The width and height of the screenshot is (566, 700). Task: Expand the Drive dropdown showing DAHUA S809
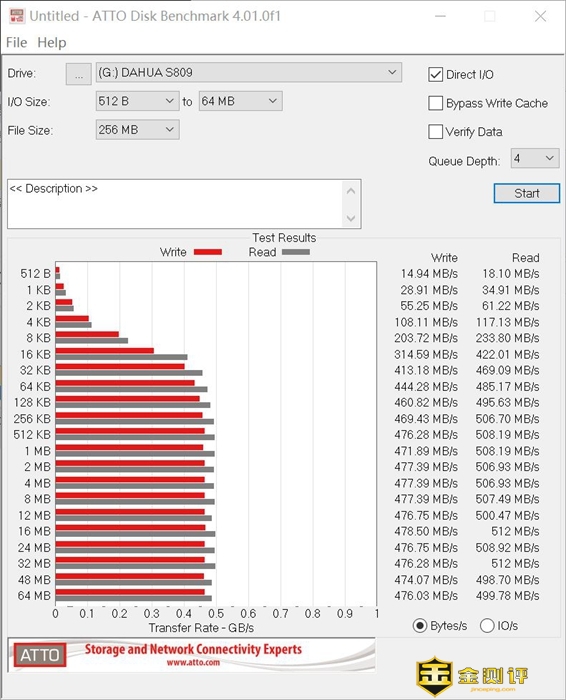[249, 72]
